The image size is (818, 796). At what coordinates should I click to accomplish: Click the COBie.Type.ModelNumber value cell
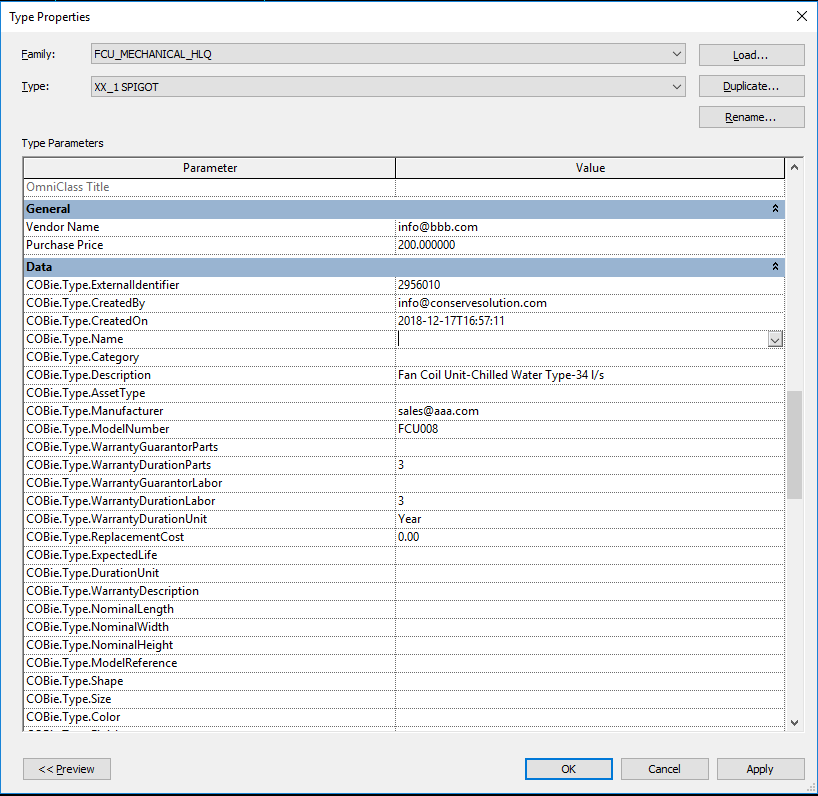point(590,429)
